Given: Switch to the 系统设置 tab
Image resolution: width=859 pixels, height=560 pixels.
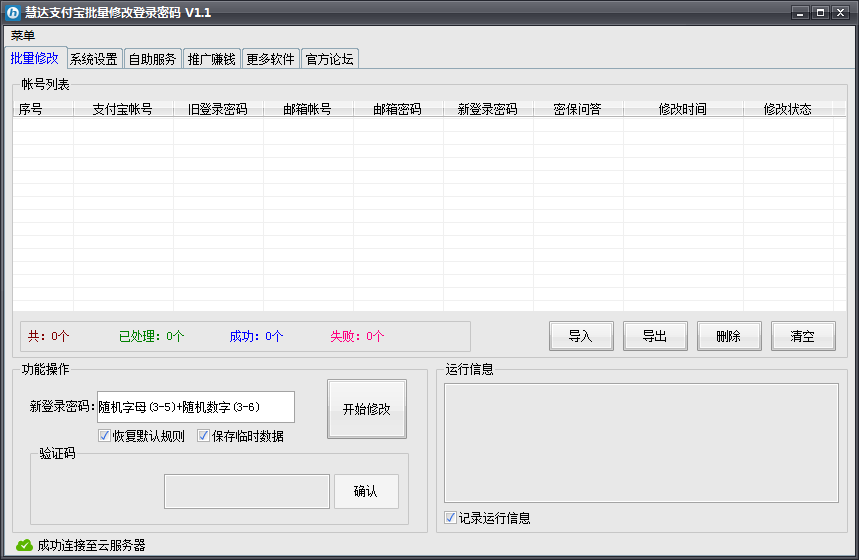Looking at the screenshot, I should click(x=94, y=59).
